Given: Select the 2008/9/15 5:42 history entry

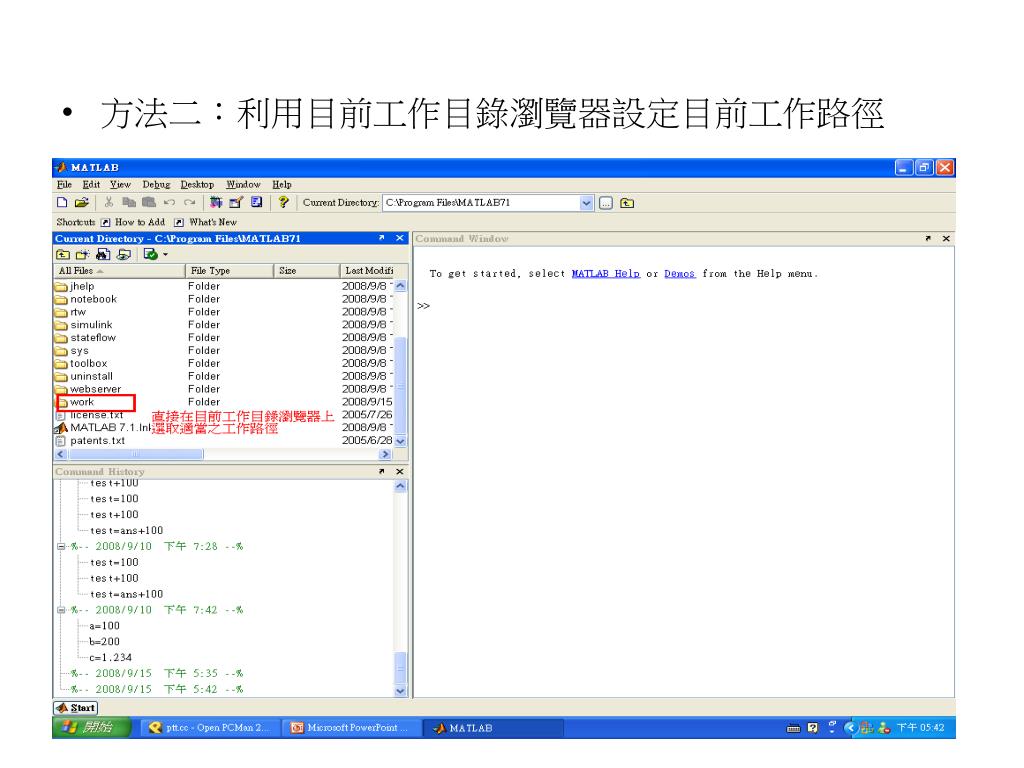Looking at the screenshot, I should [157, 689].
